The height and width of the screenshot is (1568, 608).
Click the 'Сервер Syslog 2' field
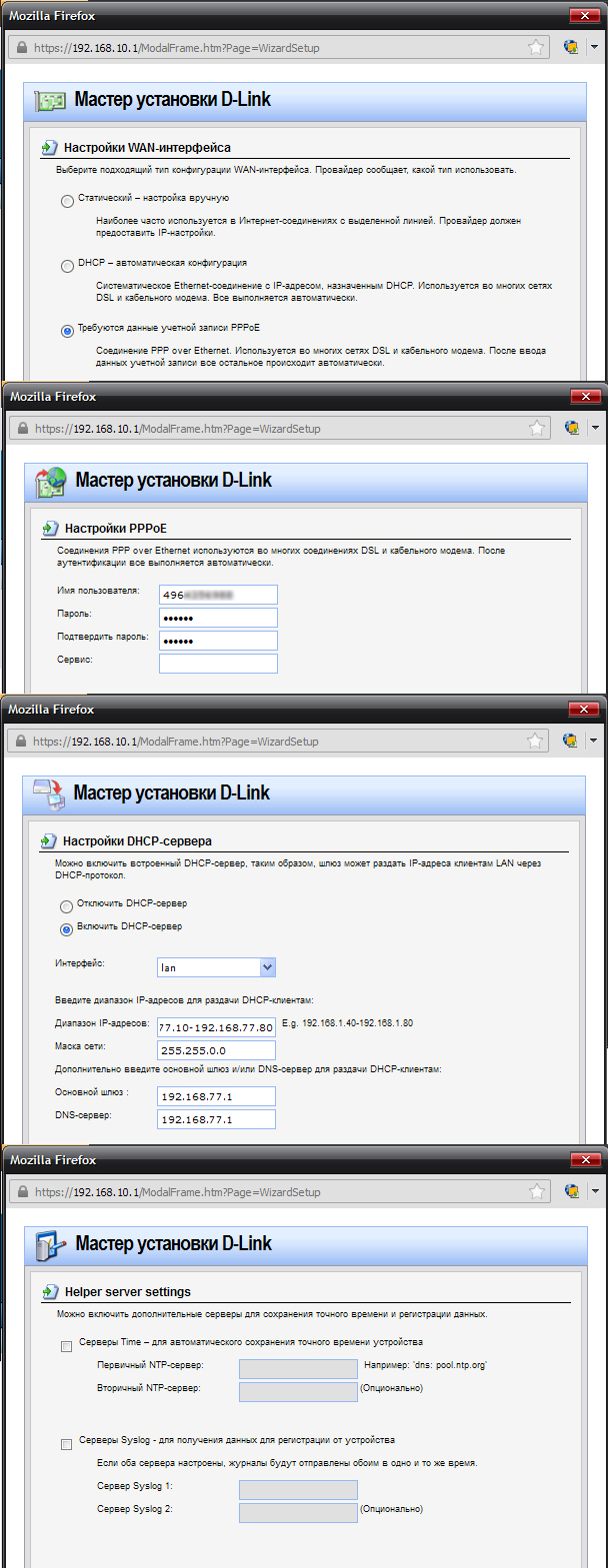click(x=298, y=1512)
